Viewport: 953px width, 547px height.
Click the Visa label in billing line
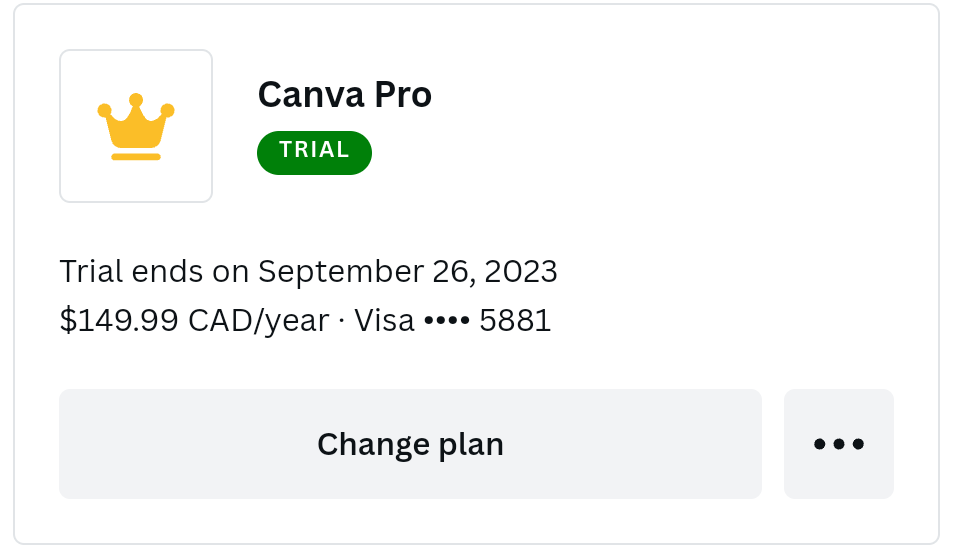(x=384, y=321)
